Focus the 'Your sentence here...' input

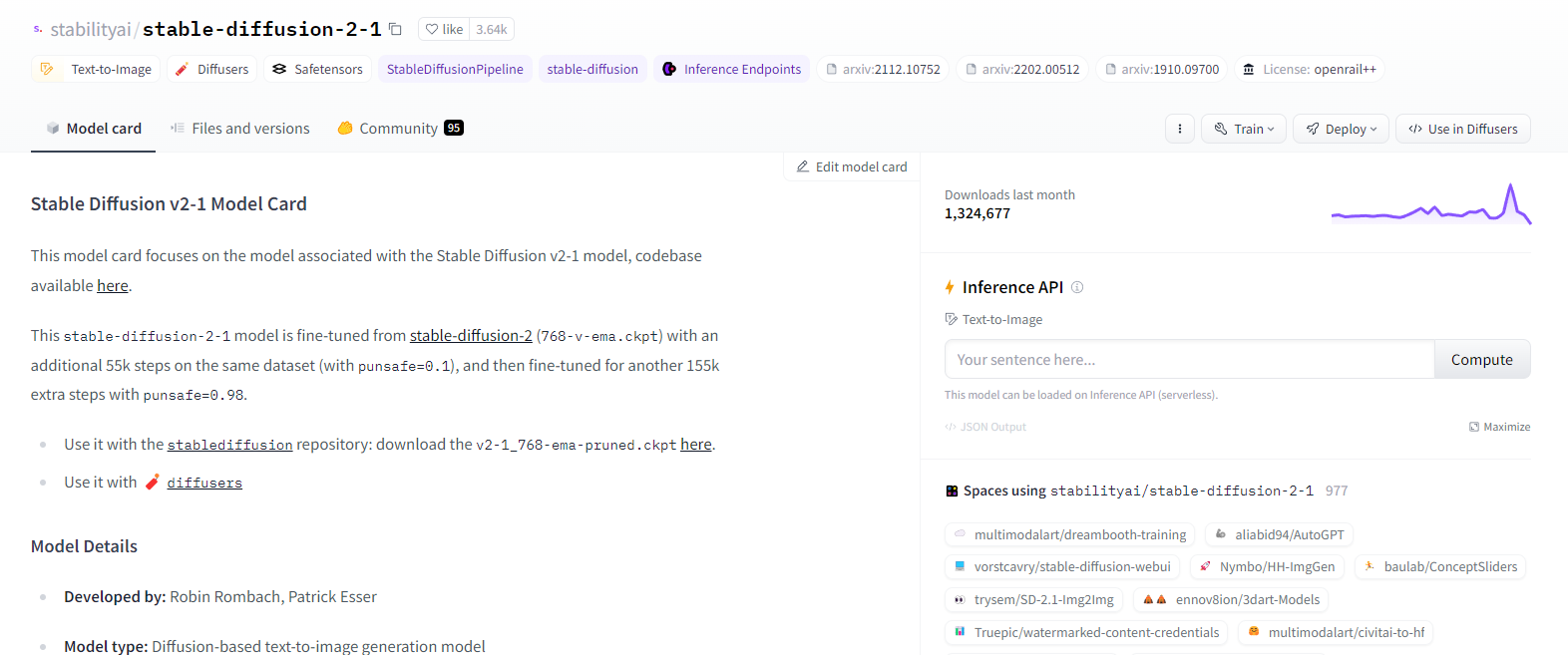1190,360
